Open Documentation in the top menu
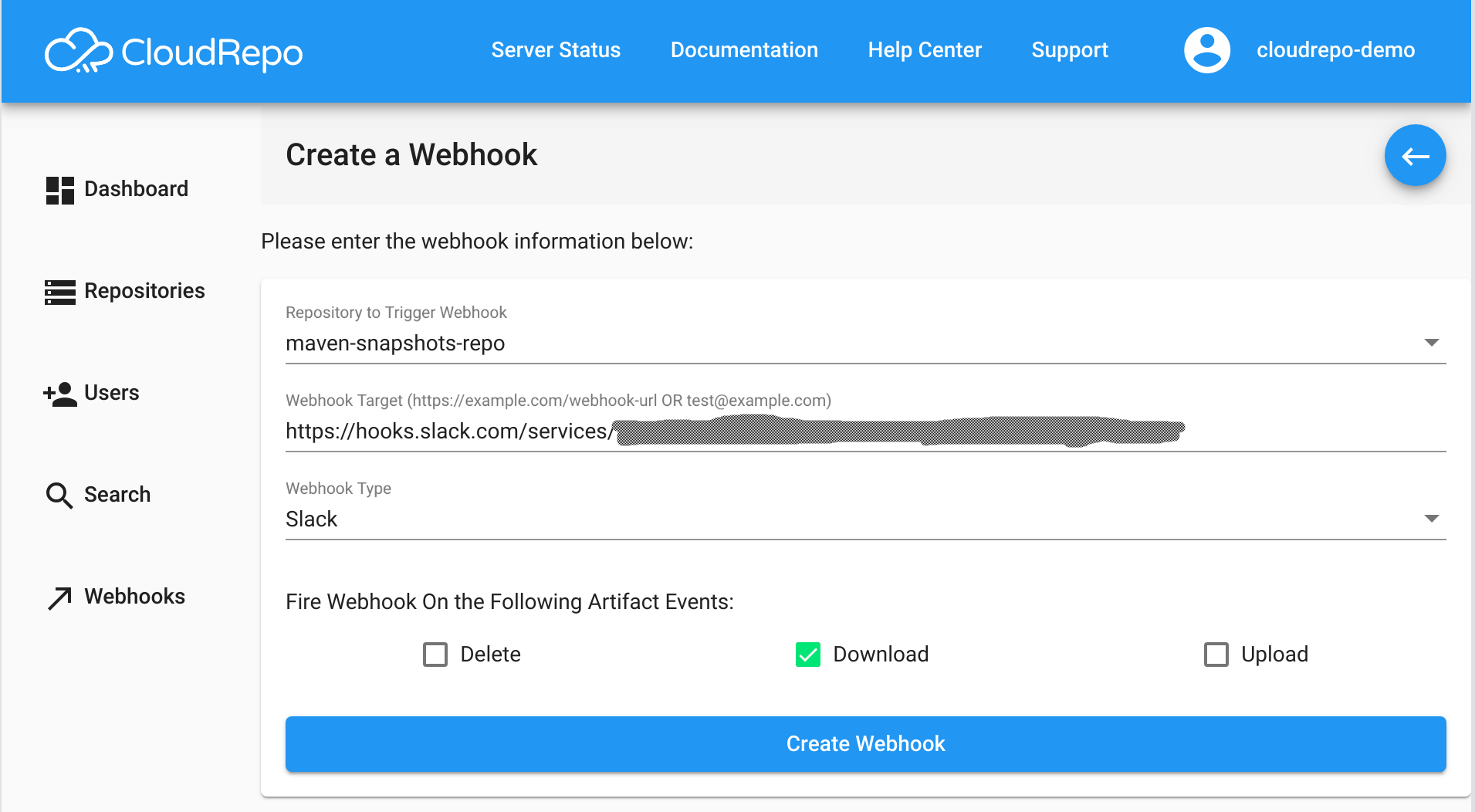 click(x=744, y=50)
